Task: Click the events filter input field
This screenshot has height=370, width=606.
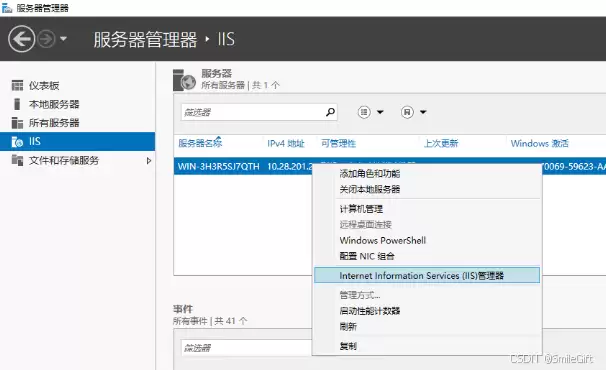Action: pyautogui.click(x=247, y=348)
